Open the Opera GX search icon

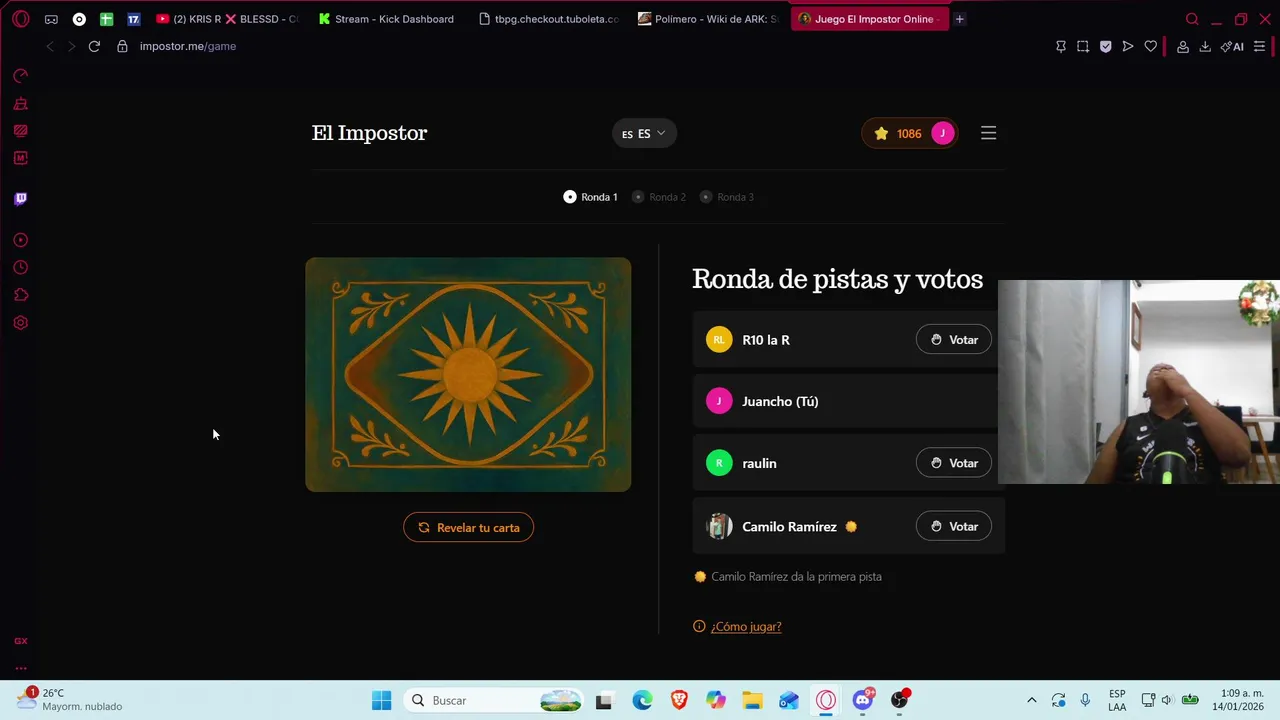point(1192,19)
